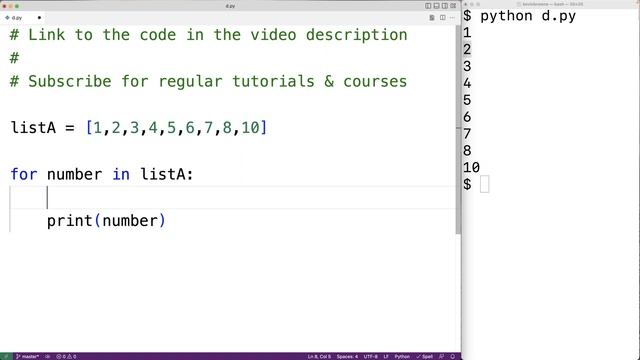Click 'description' in the first comment
The image size is (640, 360).
click(x=356, y=35)
